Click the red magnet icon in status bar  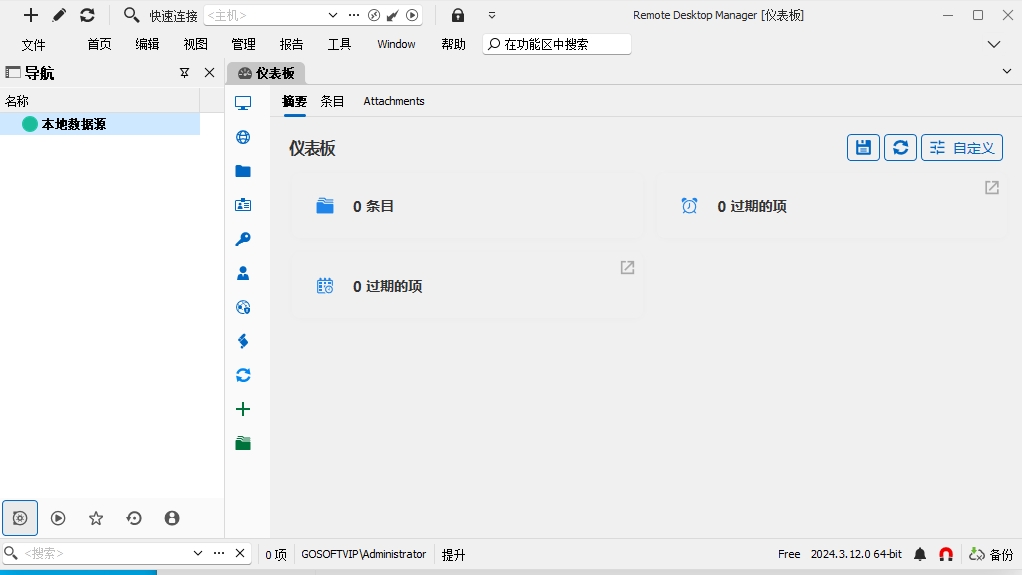point(946,554)
